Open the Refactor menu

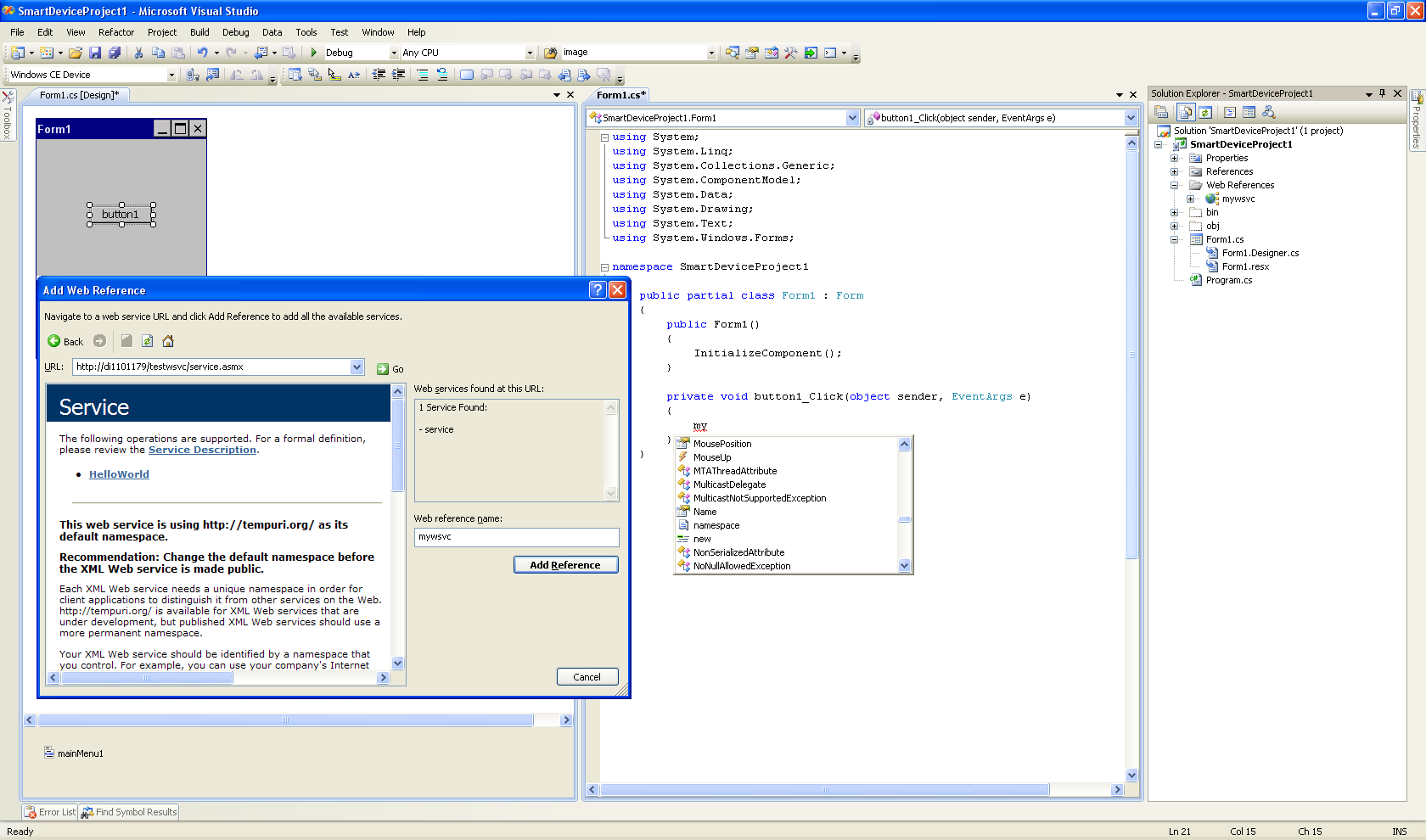[x=116, y=32]
